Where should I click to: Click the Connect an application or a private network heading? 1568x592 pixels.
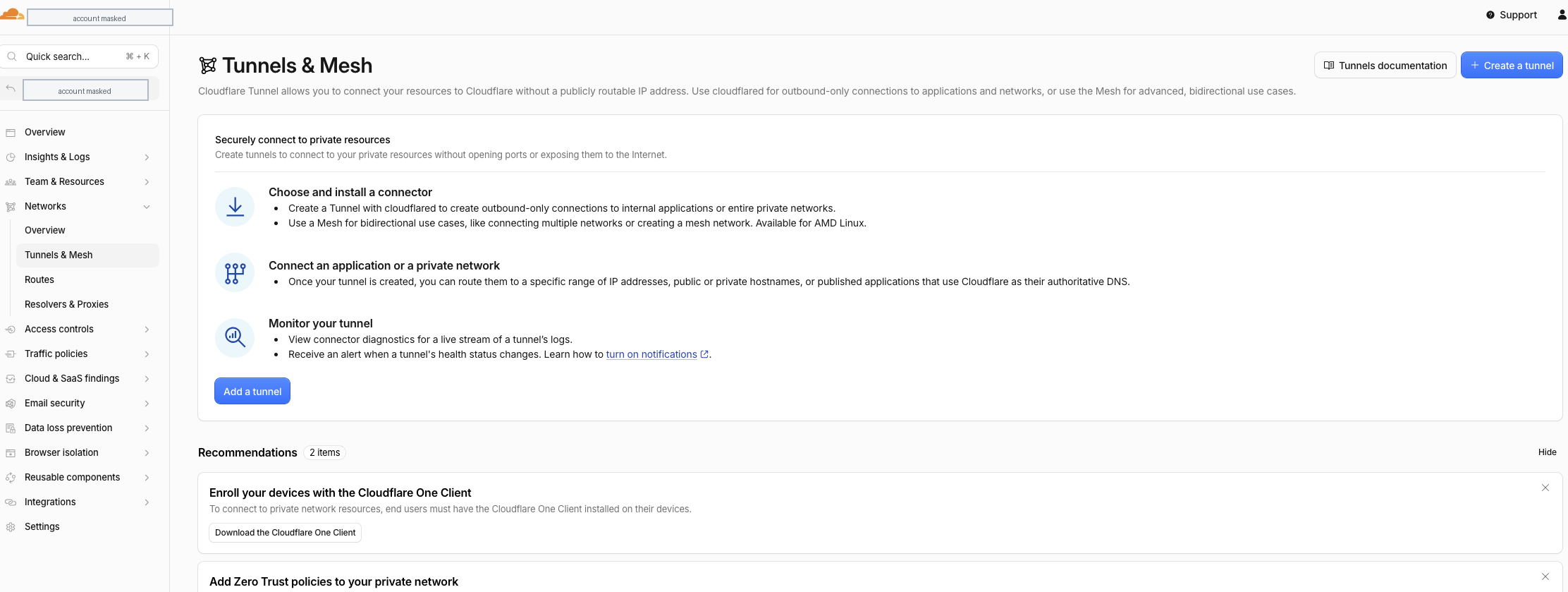click(384, 266)
